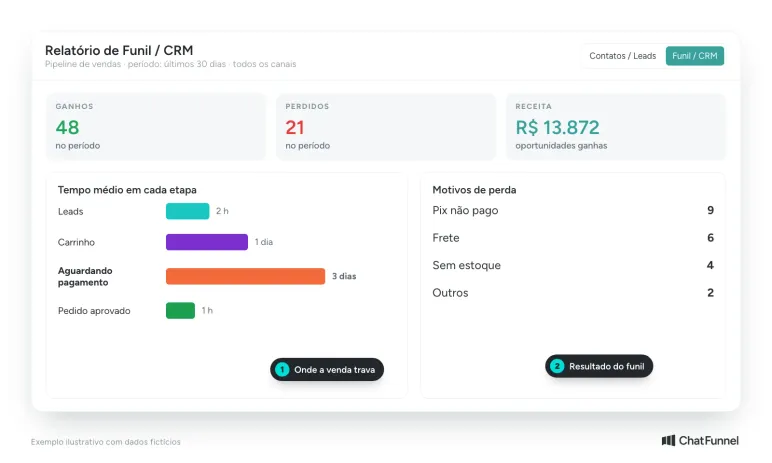Switch to the Contatos / Leads tab

coord(622,56)
